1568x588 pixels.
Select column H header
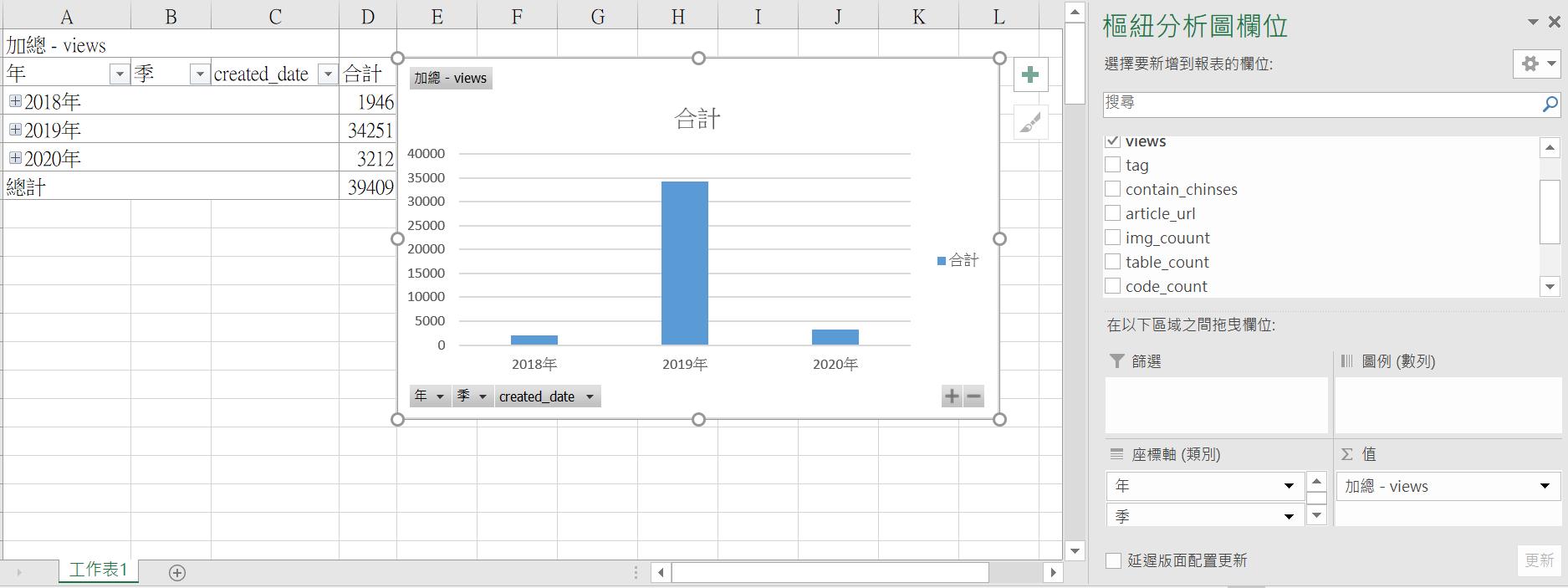click(678, 17)
